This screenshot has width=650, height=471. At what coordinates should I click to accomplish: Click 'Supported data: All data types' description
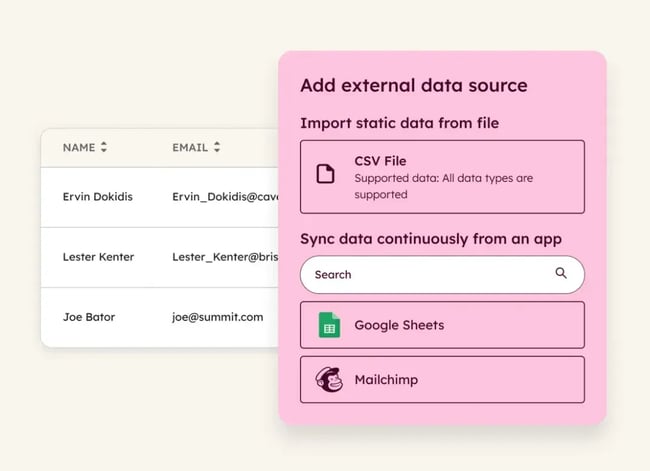(x=444, y=186)
